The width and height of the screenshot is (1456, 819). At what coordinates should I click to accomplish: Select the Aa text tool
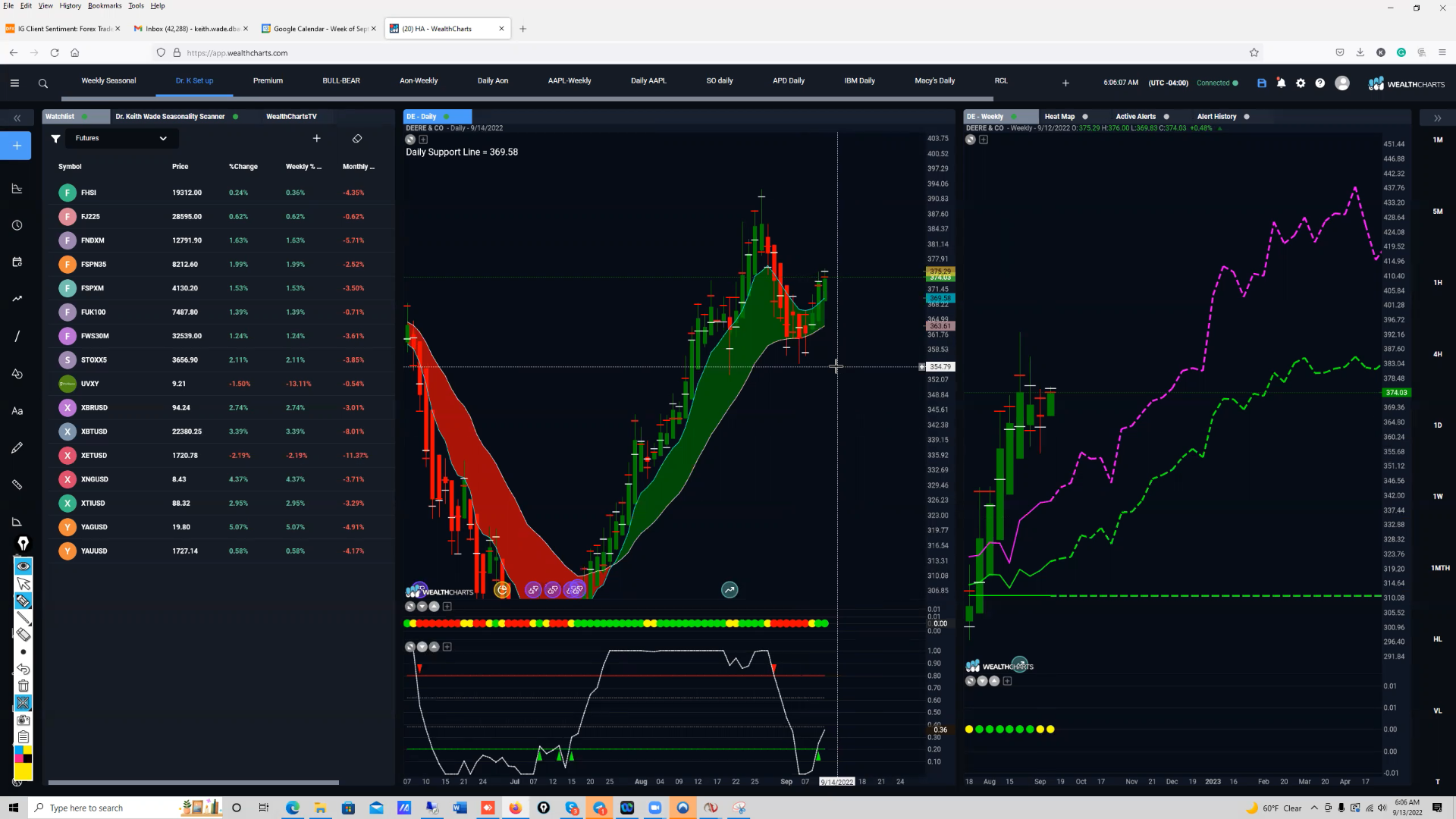[x=17, y=411]
